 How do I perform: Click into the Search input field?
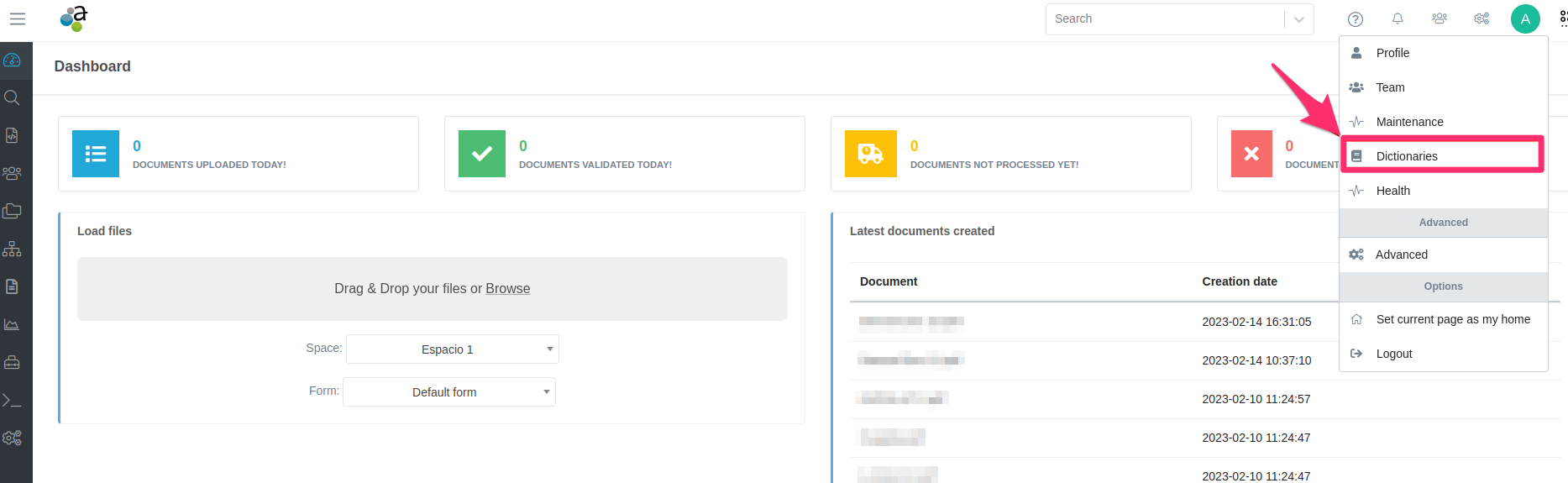coord(1163,19)
